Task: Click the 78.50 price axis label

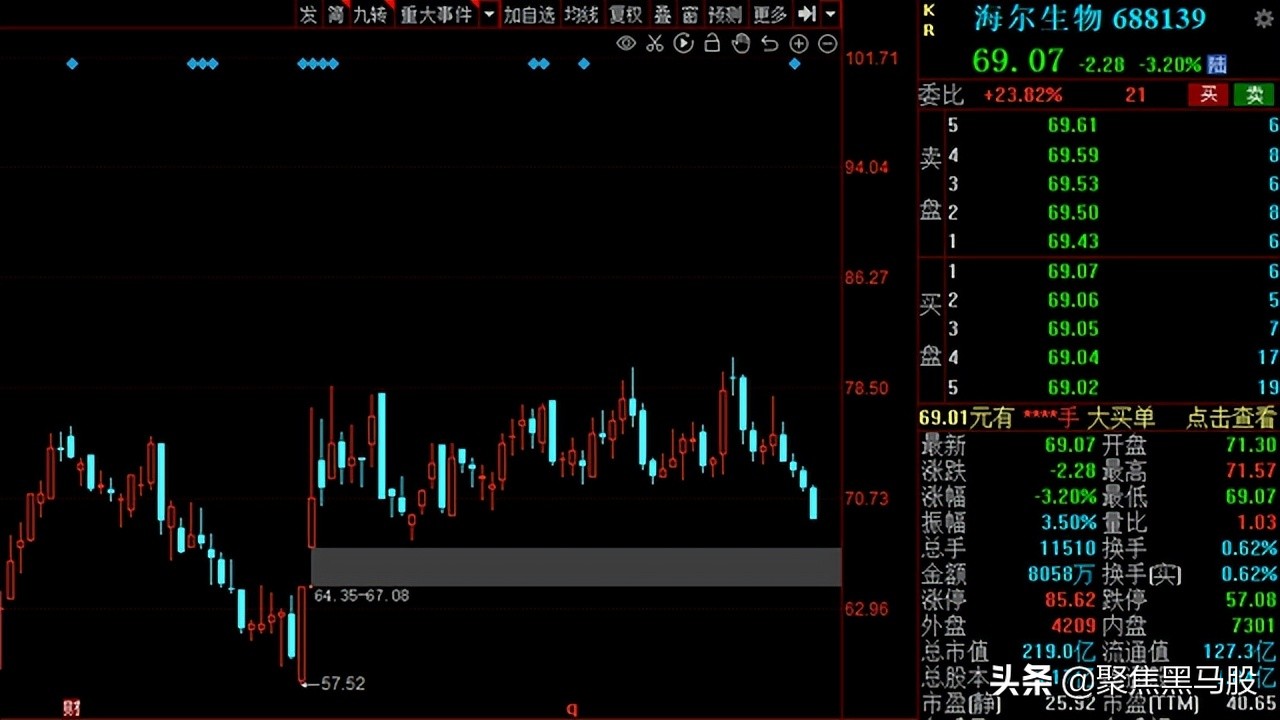Action: 867,388
